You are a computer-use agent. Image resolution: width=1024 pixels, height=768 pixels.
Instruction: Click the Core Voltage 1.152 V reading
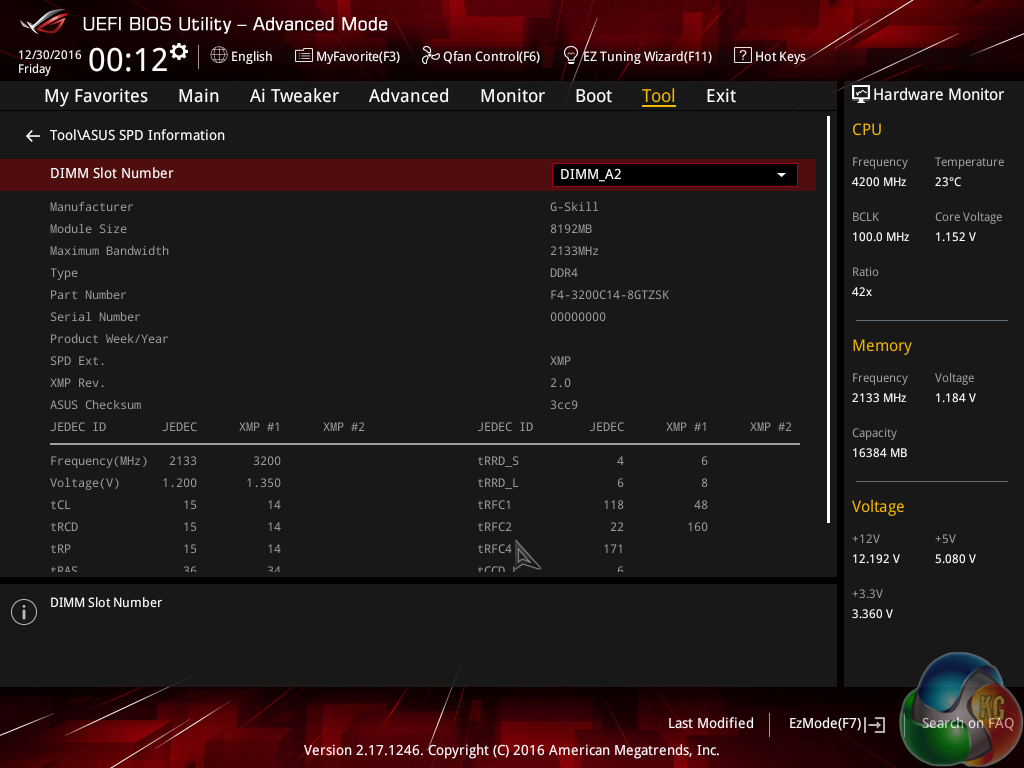(x=955, y=237)
